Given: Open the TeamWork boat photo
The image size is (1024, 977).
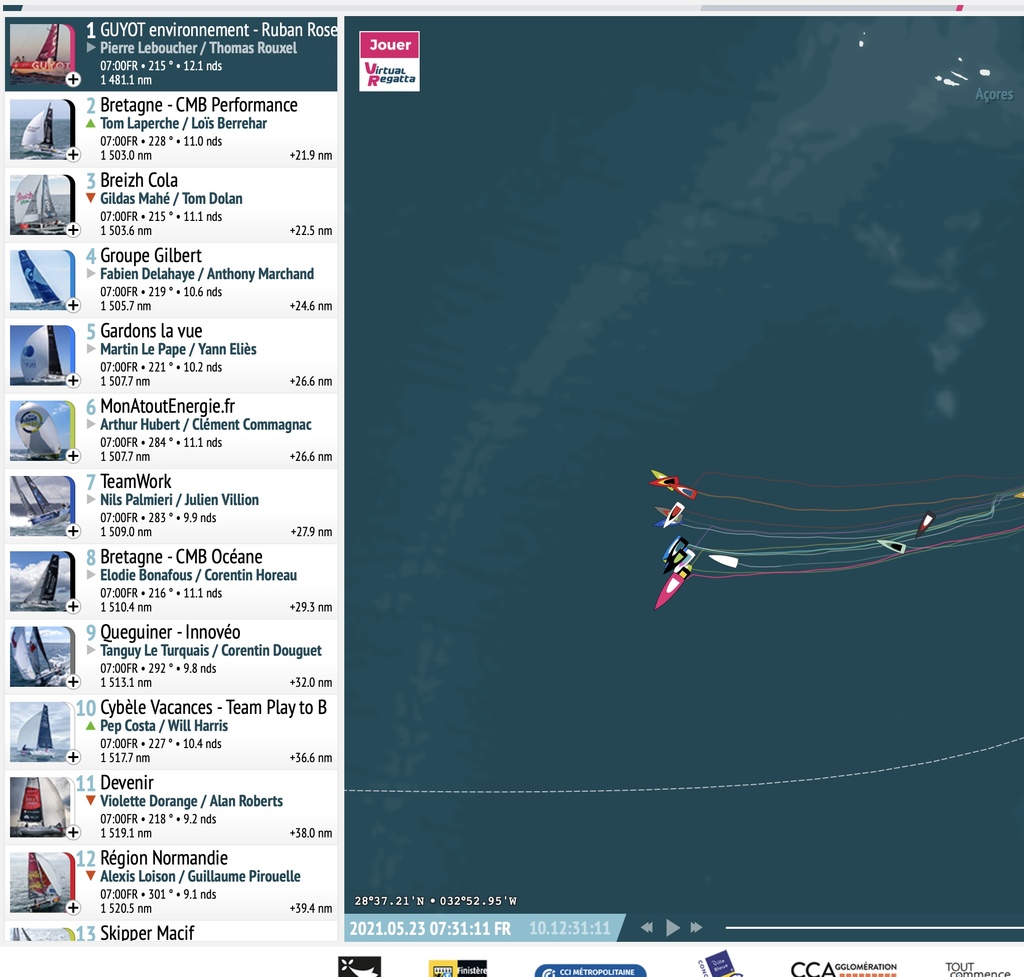Looking at the screenshot, I should (x=42, y=506).
